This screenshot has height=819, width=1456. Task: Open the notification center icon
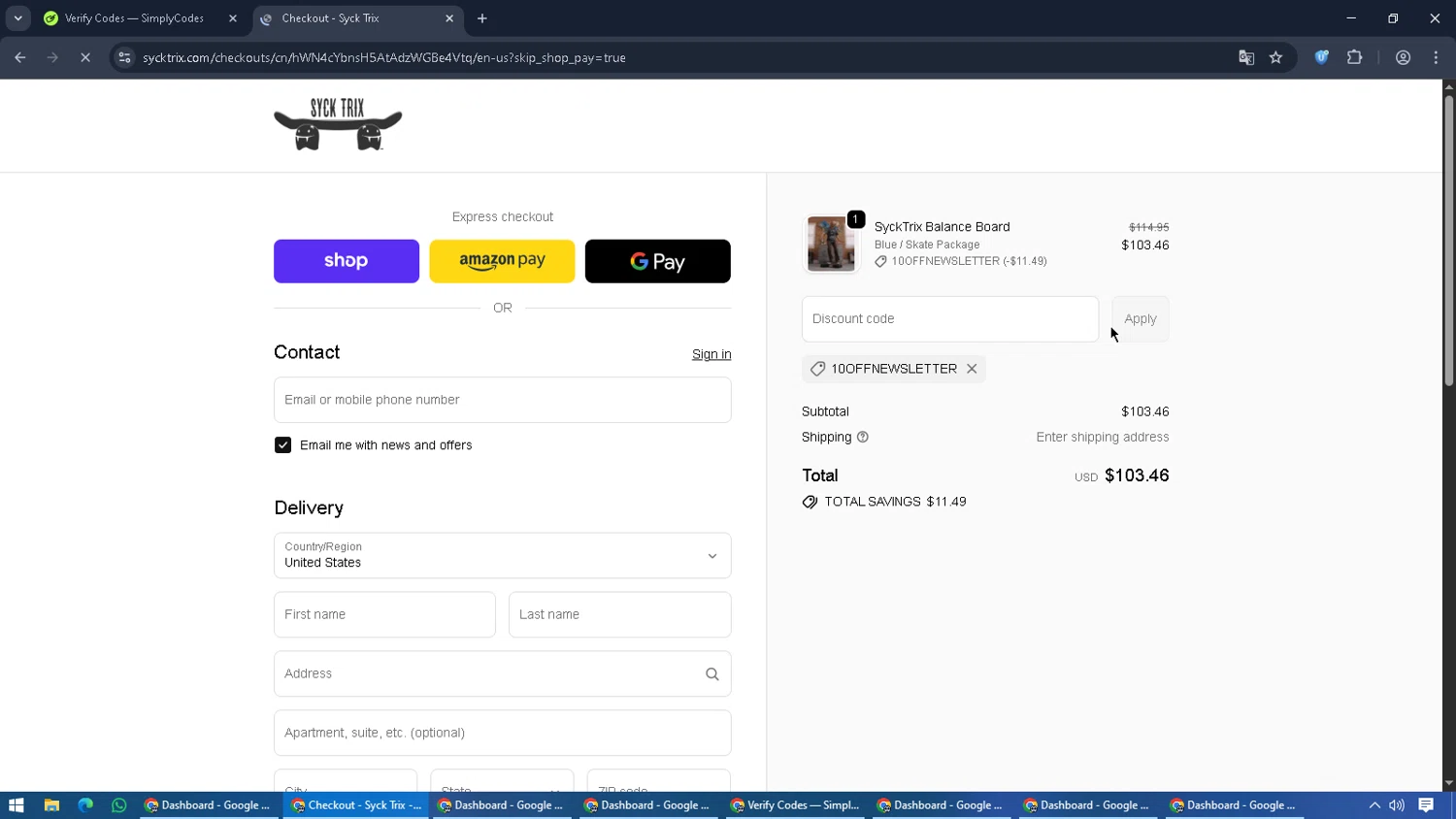pos(1426,805)
